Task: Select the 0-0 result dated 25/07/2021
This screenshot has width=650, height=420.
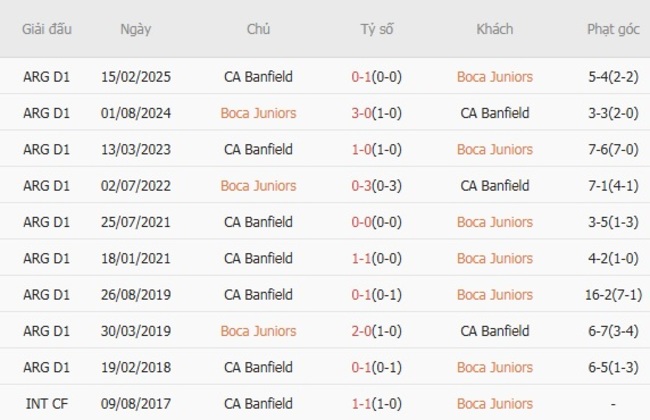Action: [376, 222]
